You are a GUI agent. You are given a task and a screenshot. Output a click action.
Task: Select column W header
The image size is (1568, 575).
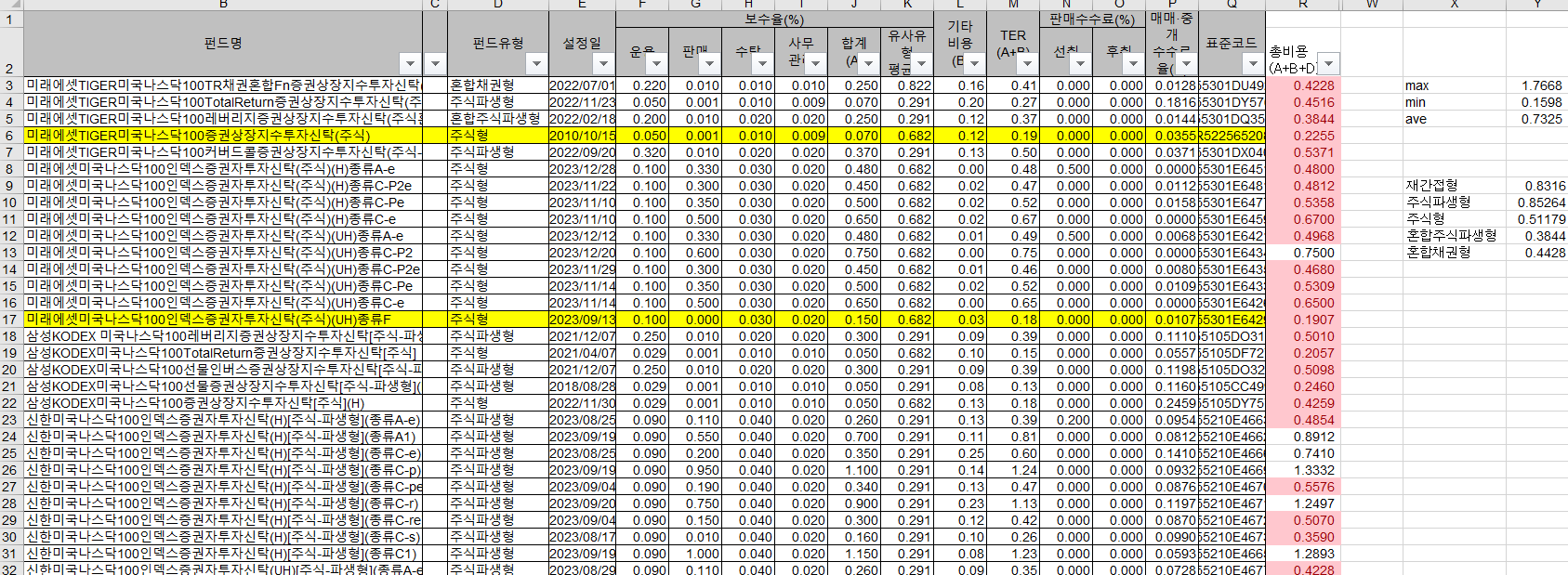[x=1372, y=5]
